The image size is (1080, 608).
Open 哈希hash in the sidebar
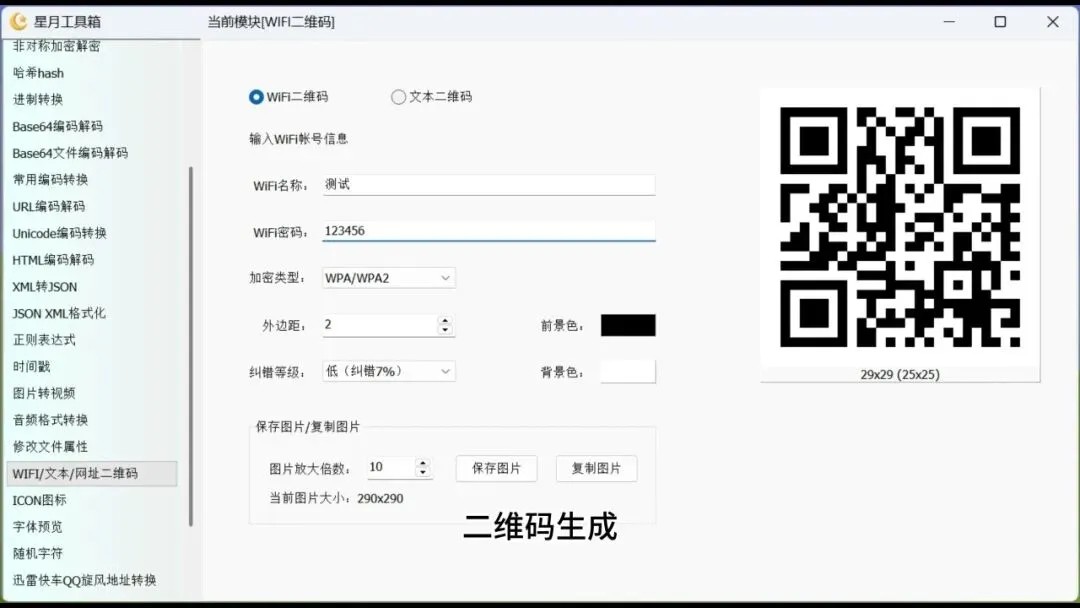[38, 73]
